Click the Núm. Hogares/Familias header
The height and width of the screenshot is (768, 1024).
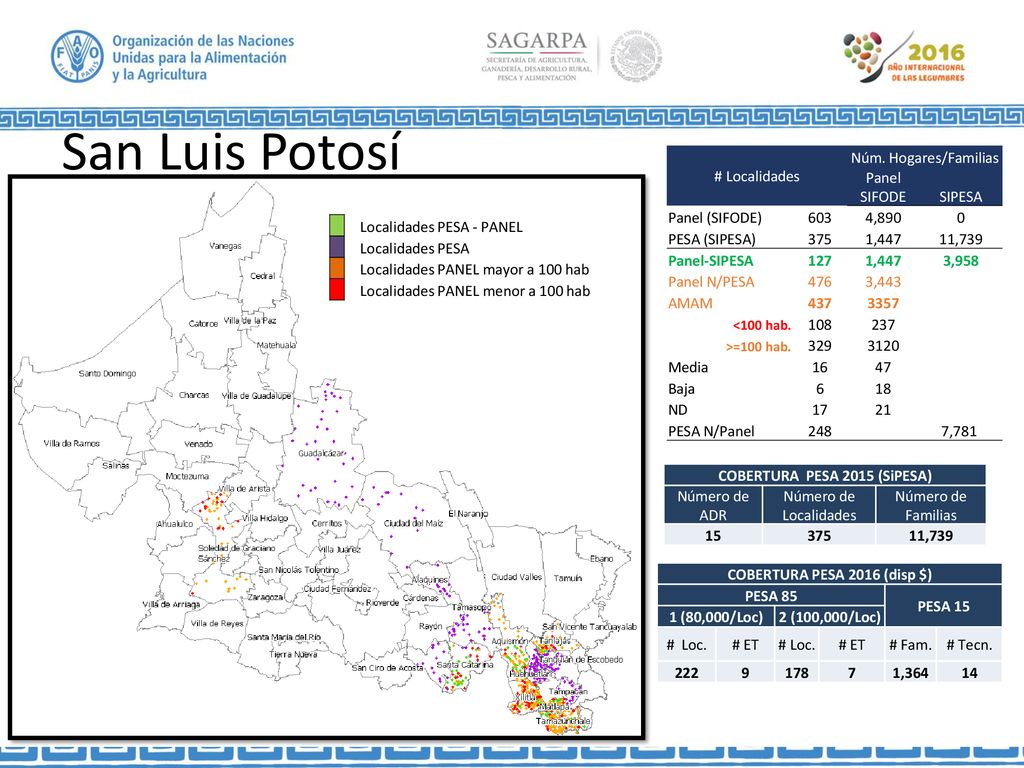(924, 158)
